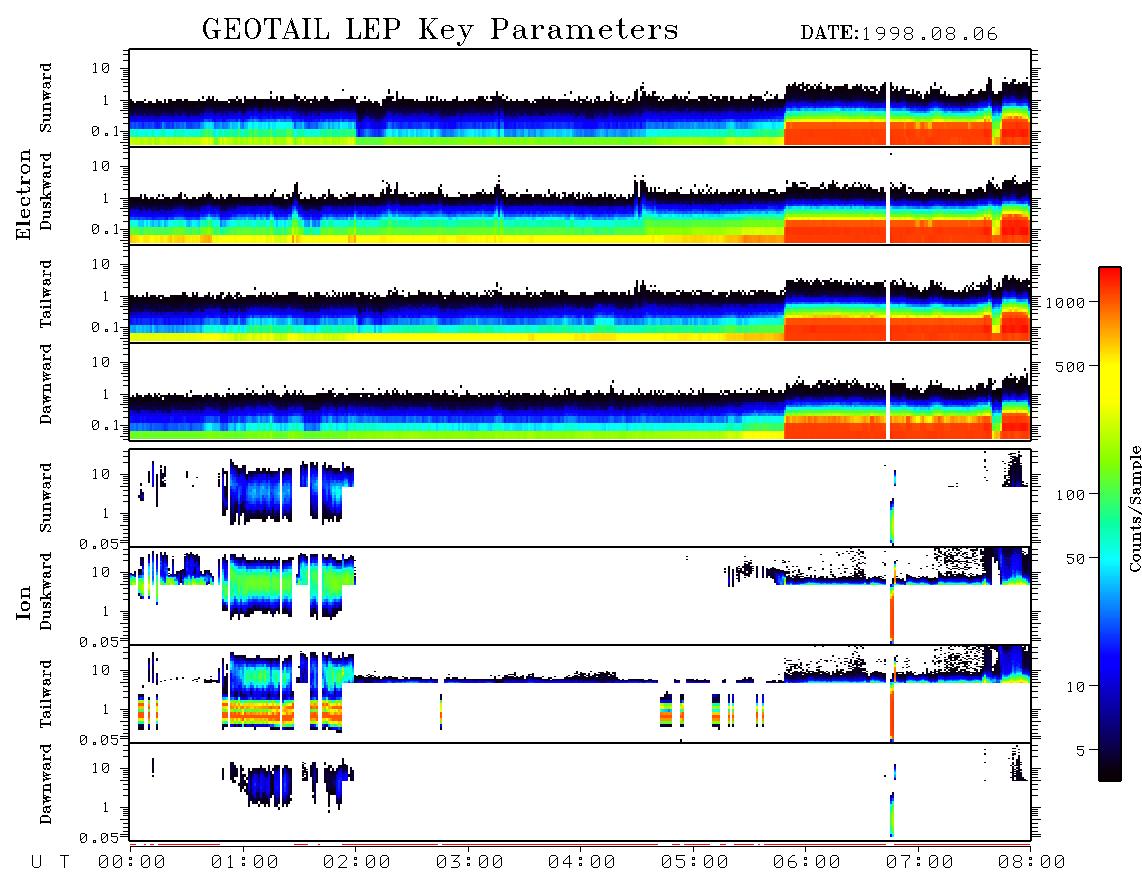Click the "Counts/Sample" color bar label

point(1134,508)
